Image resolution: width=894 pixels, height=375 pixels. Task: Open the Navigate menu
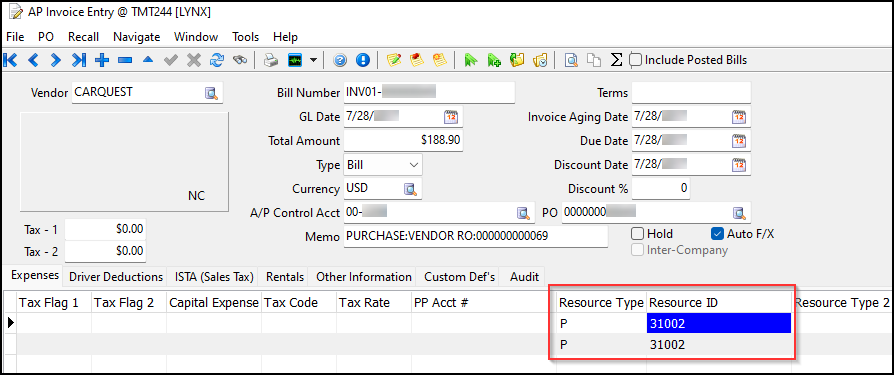point(136,37)
